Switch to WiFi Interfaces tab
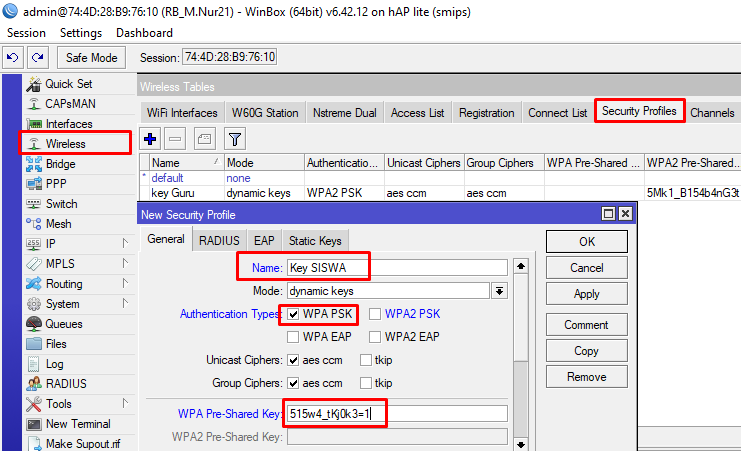 (x=182, y=113)
